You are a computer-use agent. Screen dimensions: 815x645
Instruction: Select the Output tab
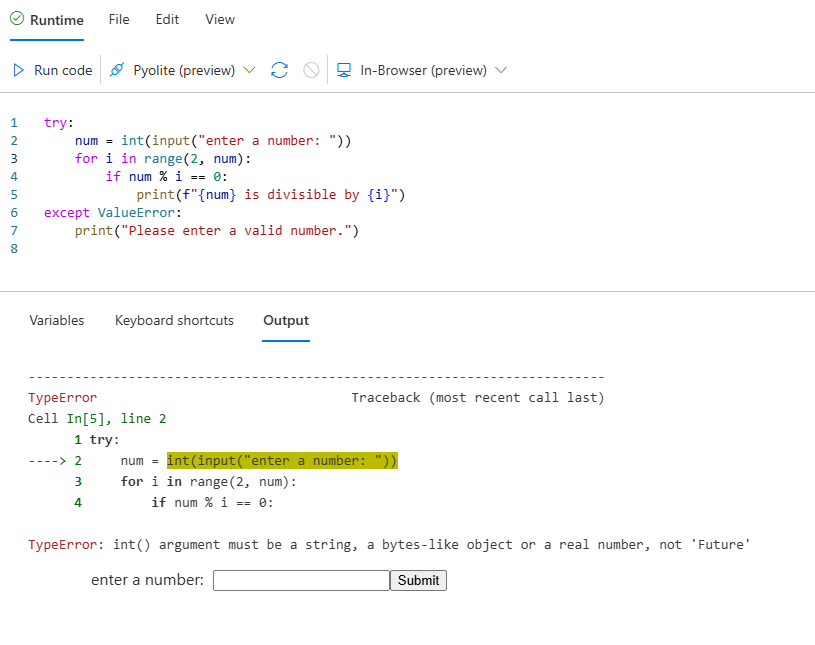[286, 320]
